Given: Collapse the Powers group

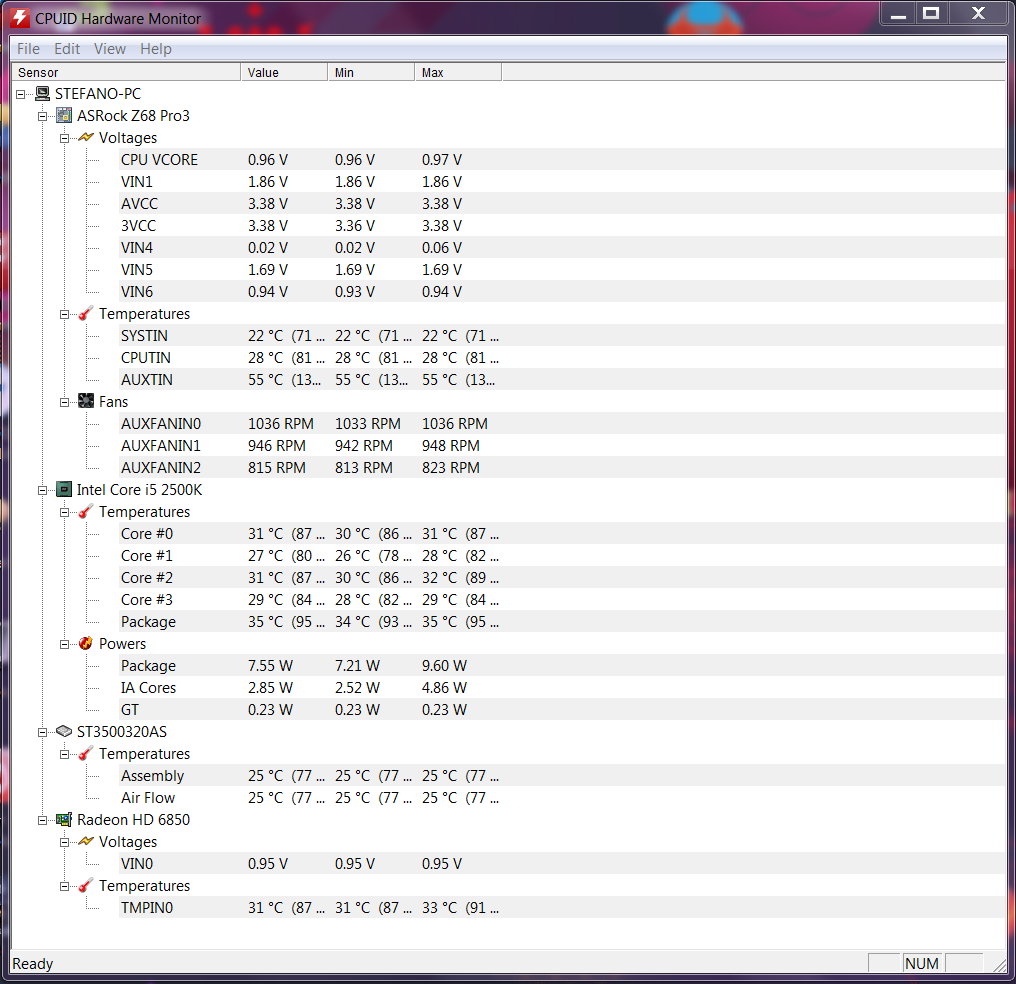Looking at the screenshot, I should tap(64, 645).
